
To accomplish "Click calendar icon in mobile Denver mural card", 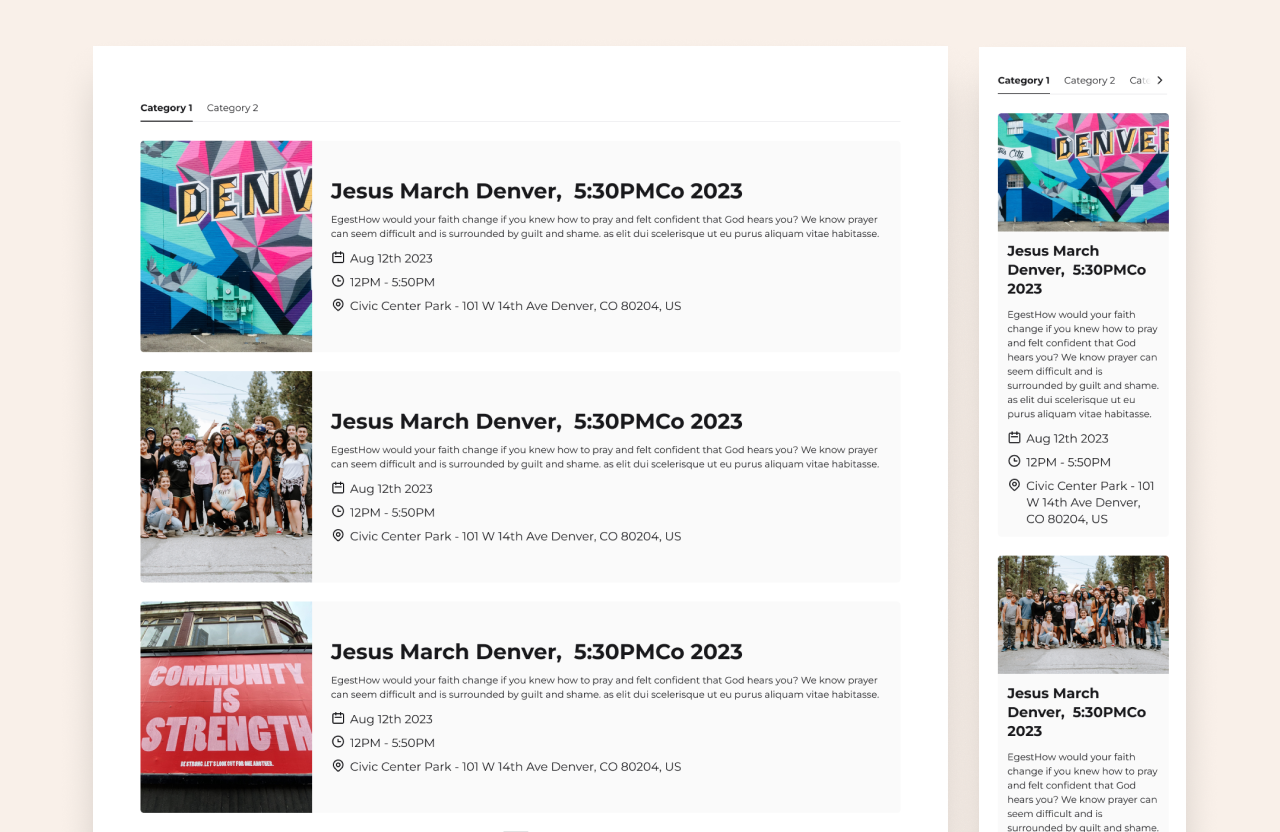I will (1014, 437).
